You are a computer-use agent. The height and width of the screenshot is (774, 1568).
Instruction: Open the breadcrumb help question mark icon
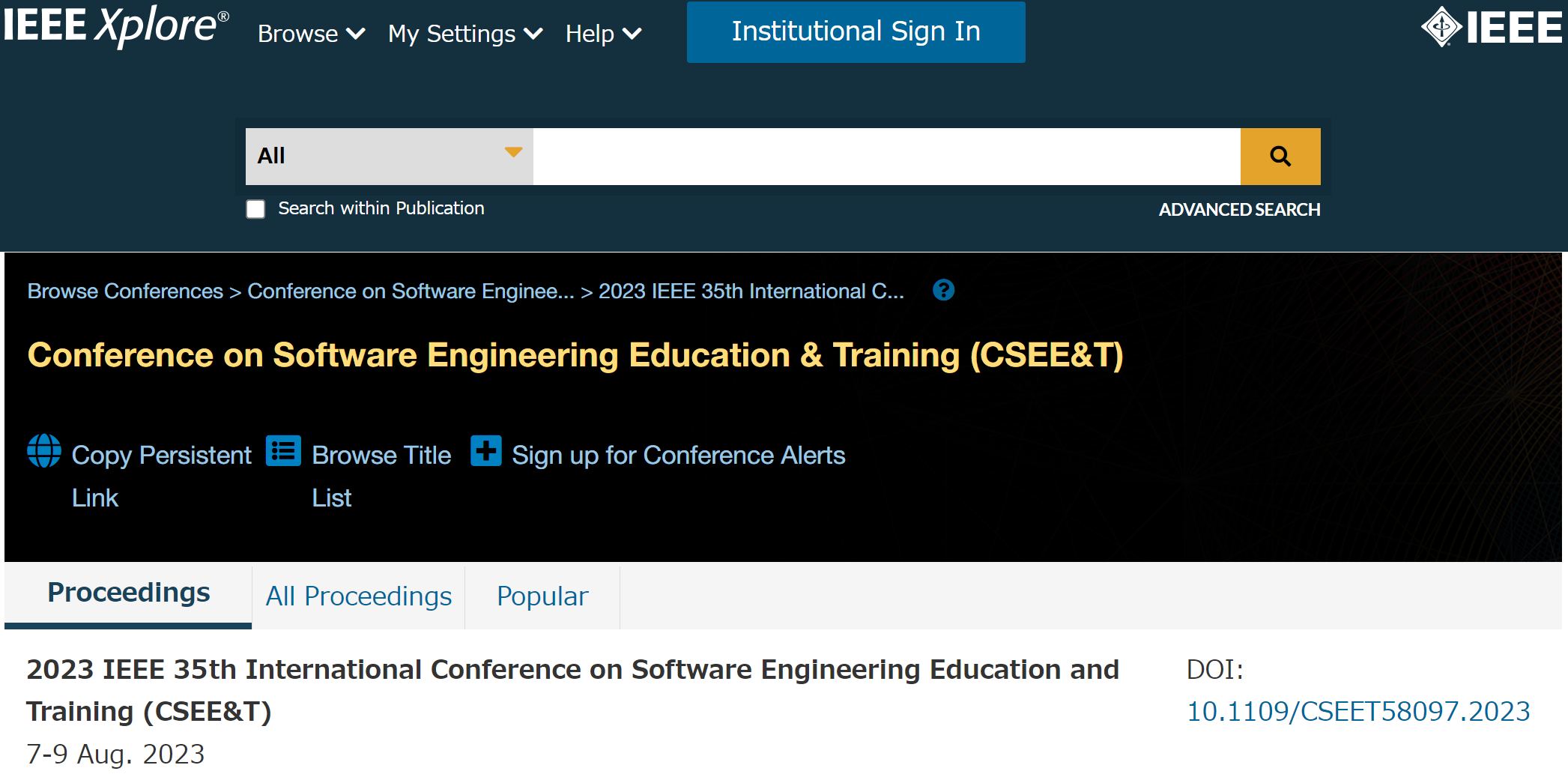[x=943, y=290]
